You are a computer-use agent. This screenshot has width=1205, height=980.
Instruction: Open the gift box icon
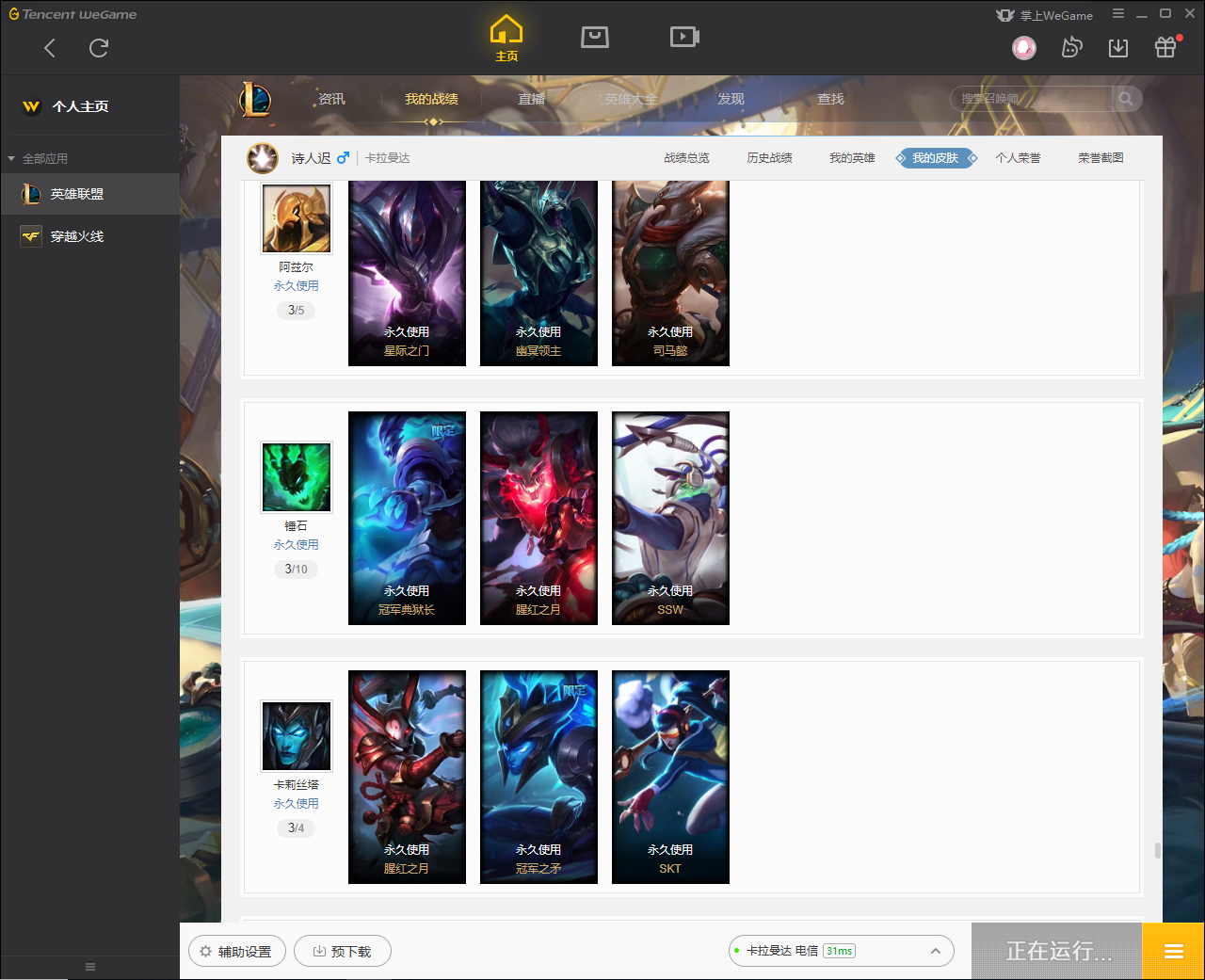click(1165, 47)
